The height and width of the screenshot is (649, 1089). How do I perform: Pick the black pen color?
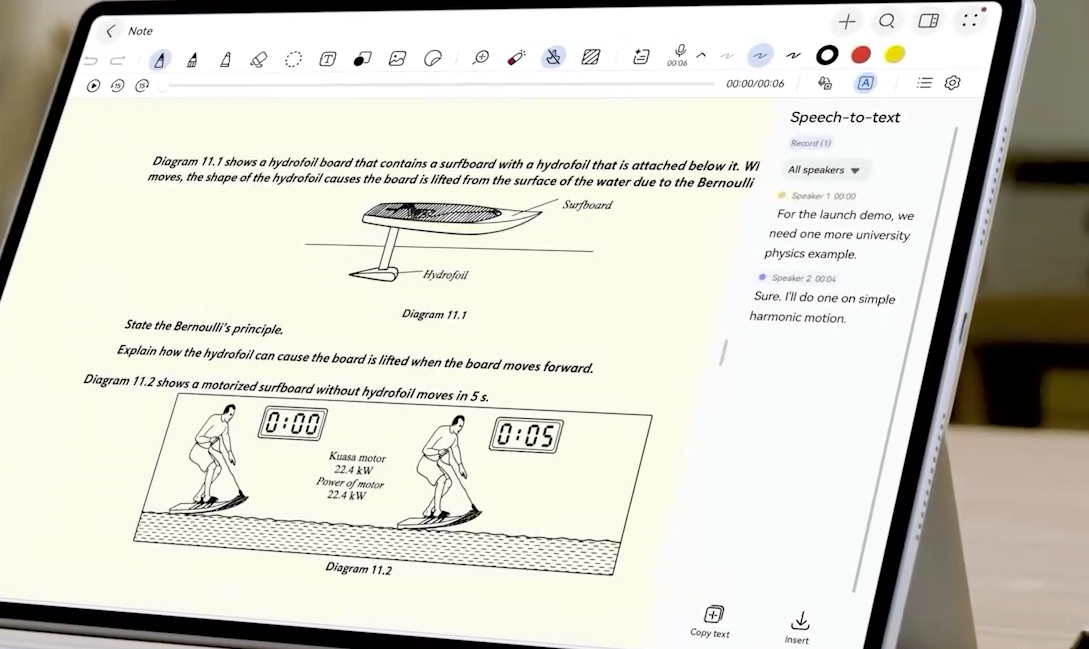click(826, 55)
